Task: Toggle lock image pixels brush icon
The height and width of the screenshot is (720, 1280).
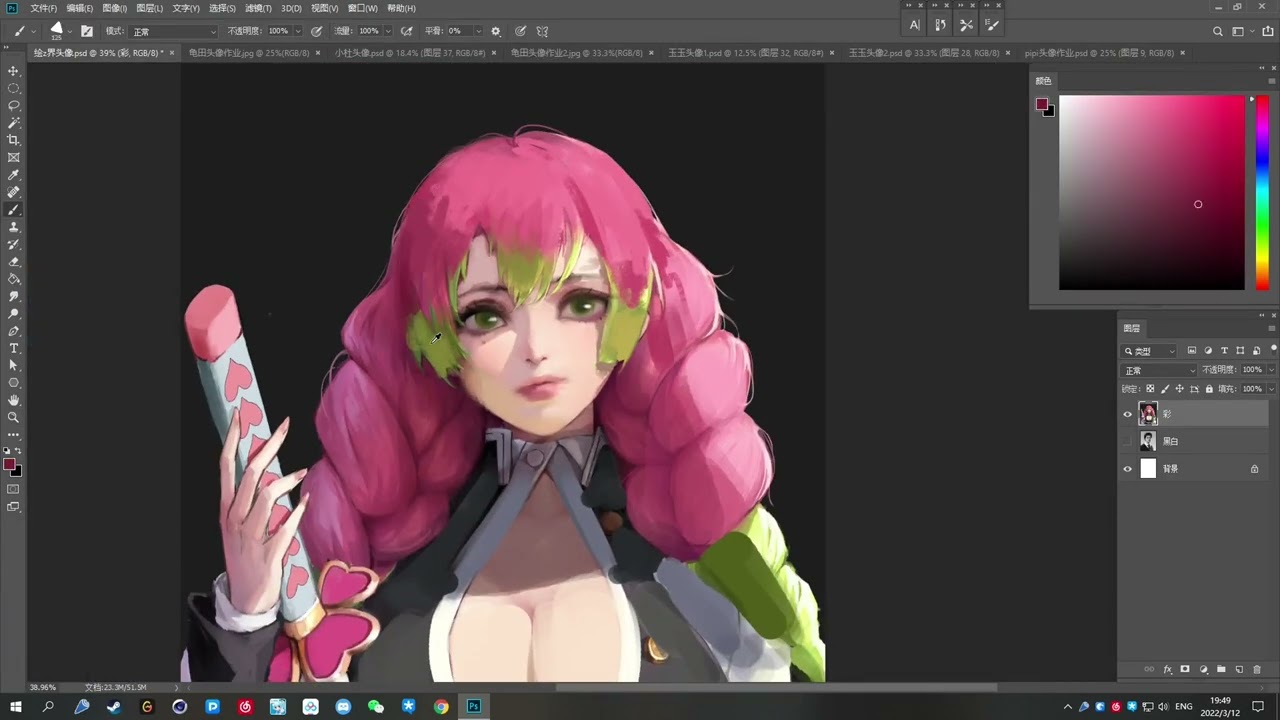Action: pos(1165,388)
